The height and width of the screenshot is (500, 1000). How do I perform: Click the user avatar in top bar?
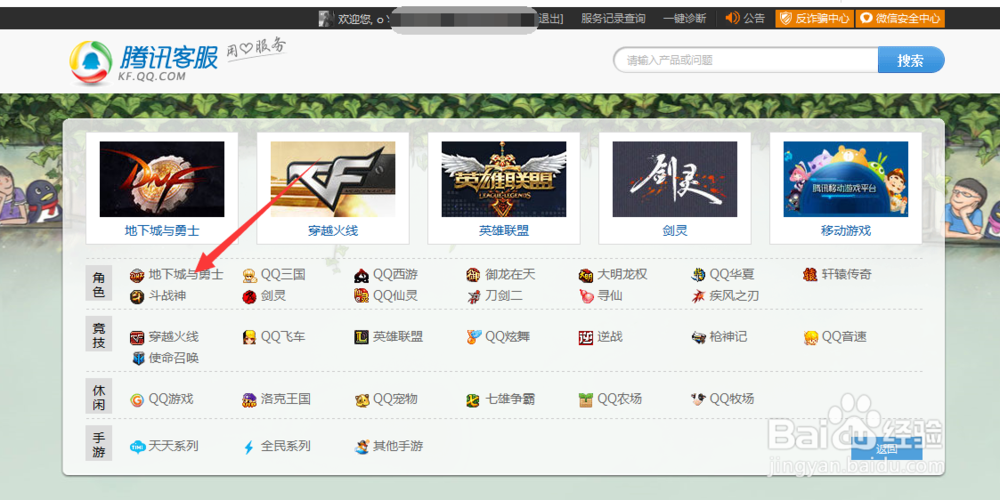pyautogui.click(x=326, y=18)
